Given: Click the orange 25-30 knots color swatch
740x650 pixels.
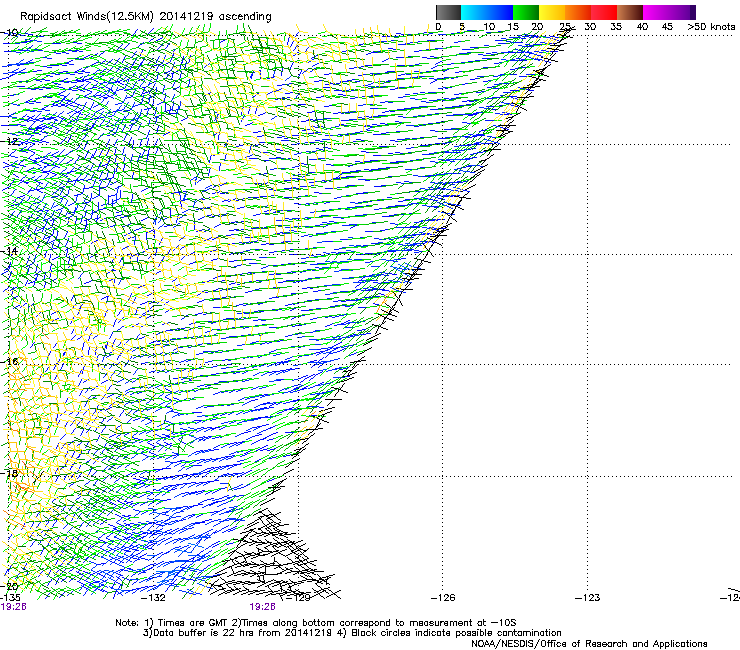Looking at the screenshot, I should point(578,12).
